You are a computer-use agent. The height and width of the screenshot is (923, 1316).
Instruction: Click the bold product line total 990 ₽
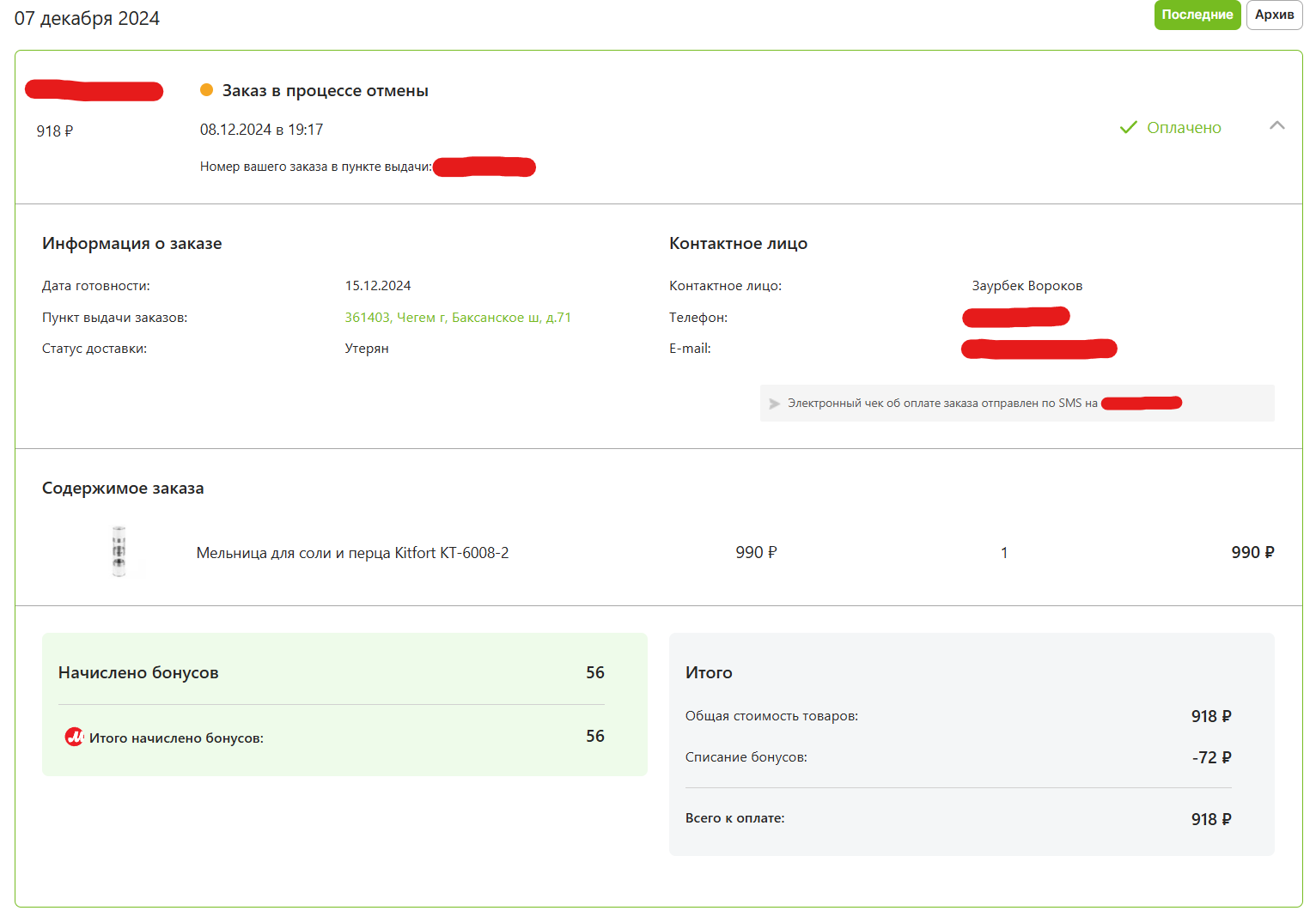1252,553
